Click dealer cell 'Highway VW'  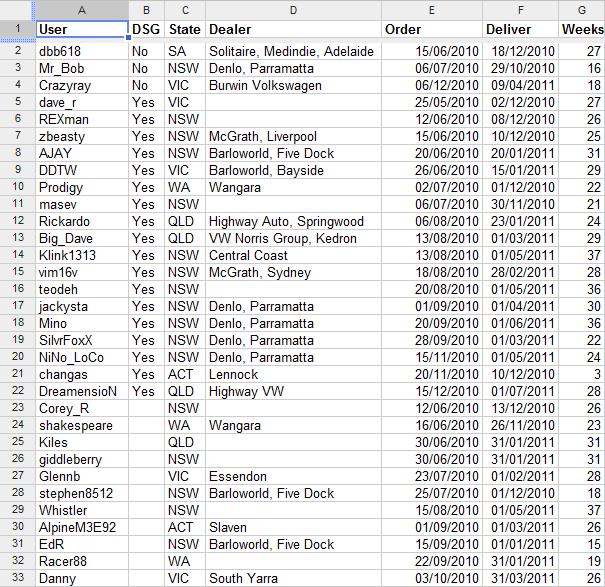[293, 391]
